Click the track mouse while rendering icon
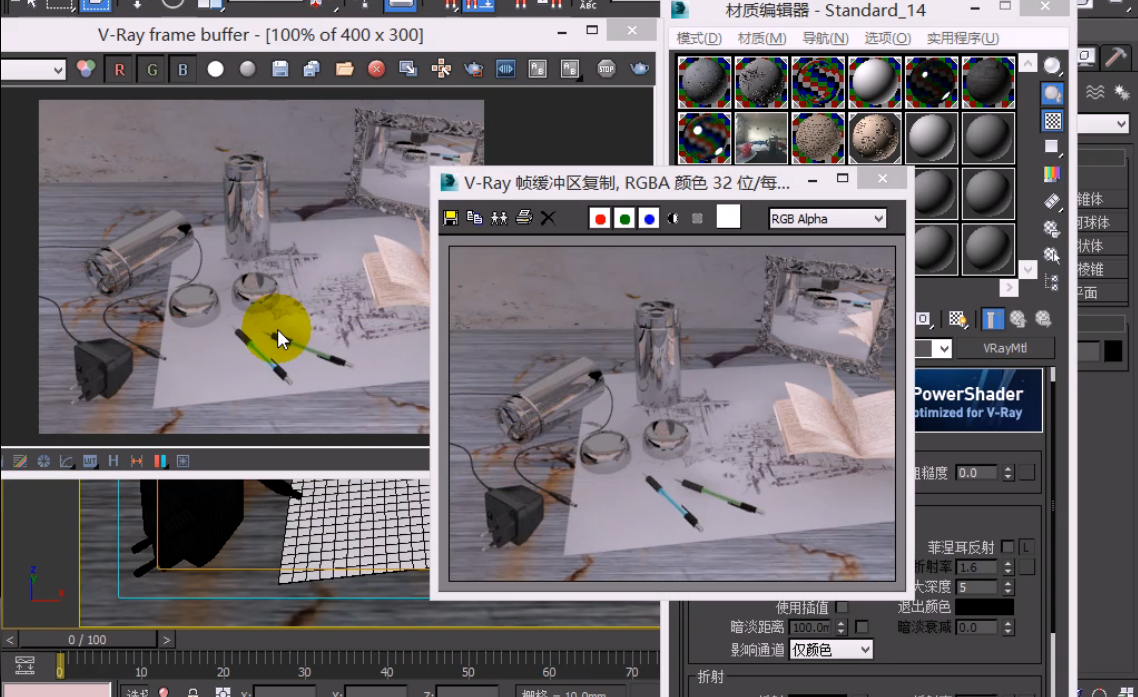 (441, 70)
